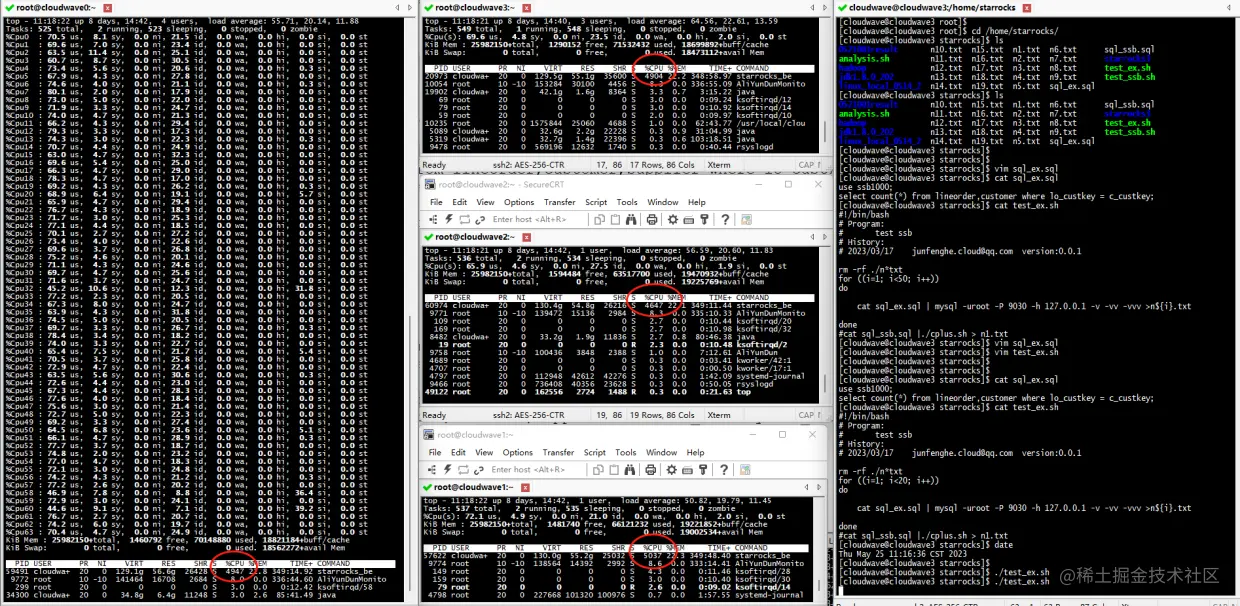Click tab scroll left arrow in cloudwave3 pane
The image size is (1240, 606).
point(812,7)
